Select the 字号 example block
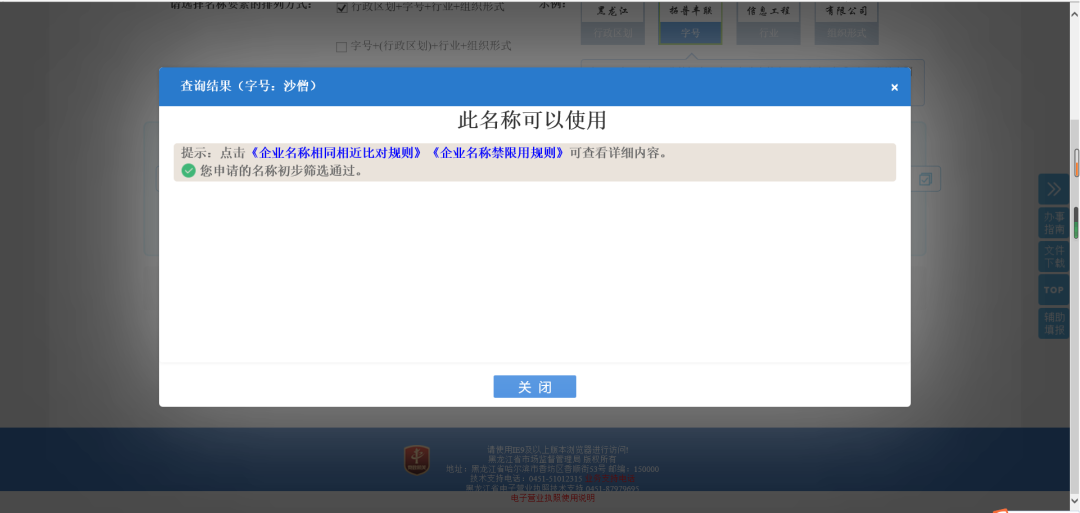The height and width of the screenshot is (513, 1080). (690, 22)
